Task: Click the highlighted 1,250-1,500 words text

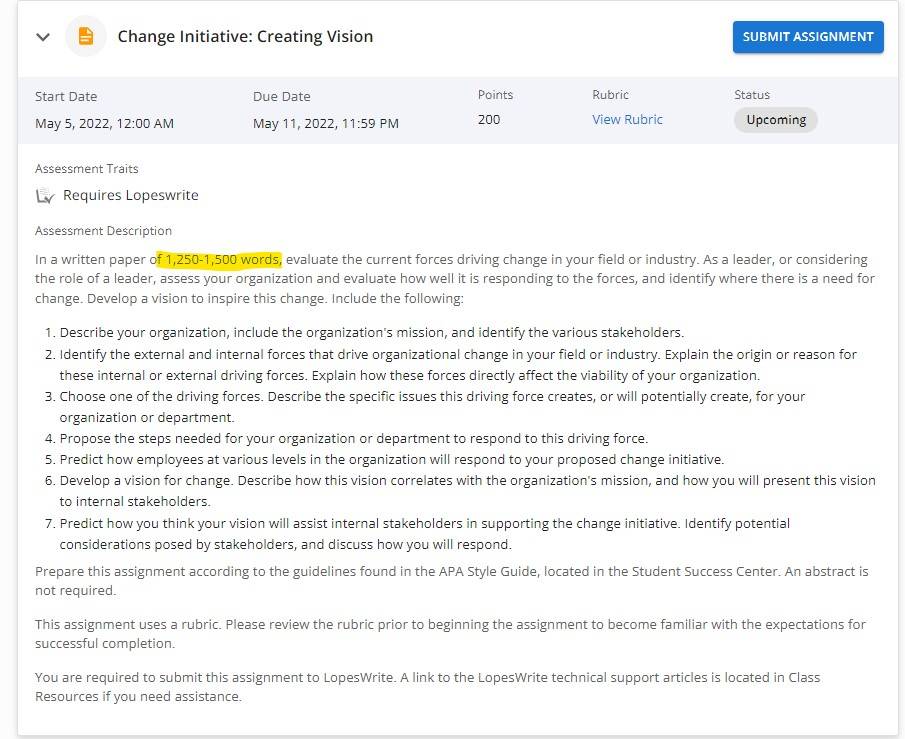Action: click(220, 260)
